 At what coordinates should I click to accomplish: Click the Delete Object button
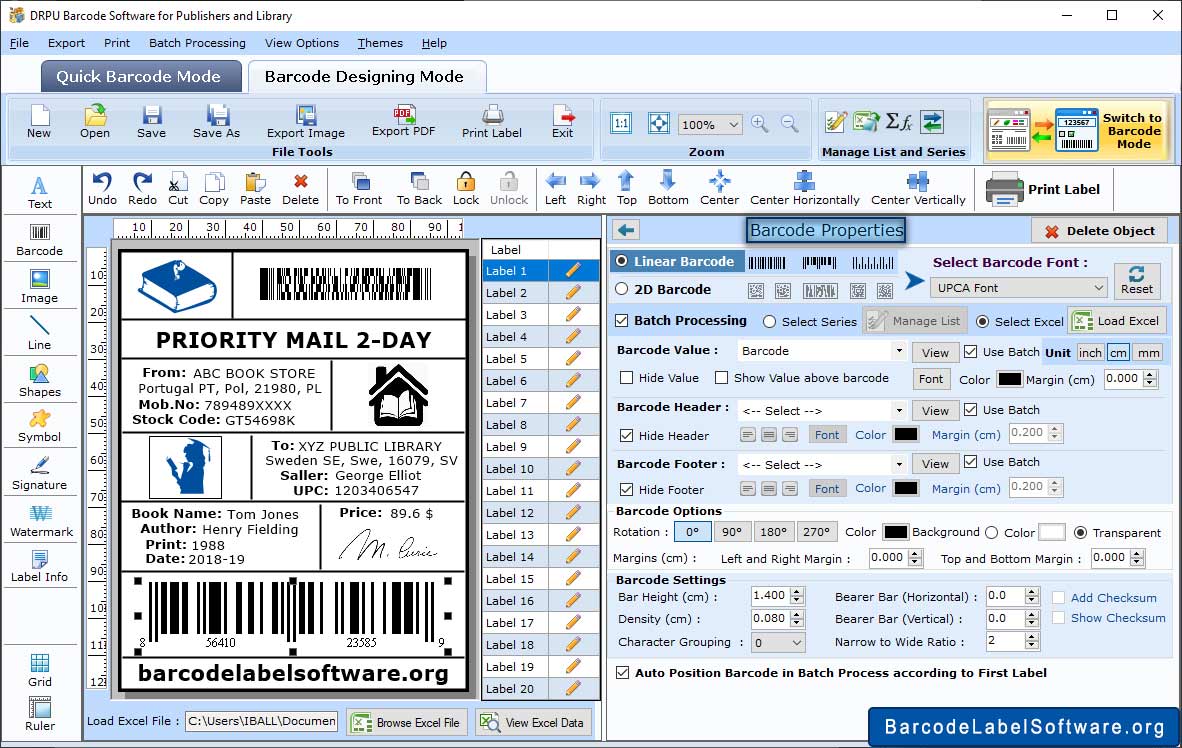(1099, 231)
